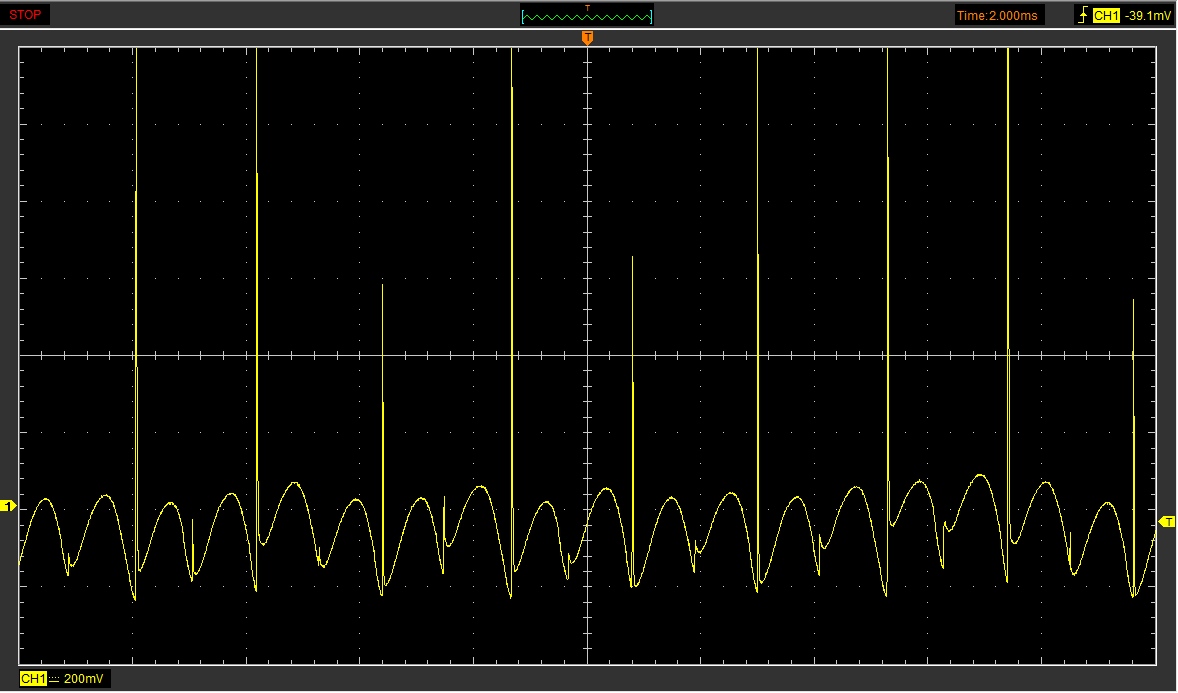Click the orange trigger position marker T
Screen dimensions: 1178x693
[x=587, y=38]
